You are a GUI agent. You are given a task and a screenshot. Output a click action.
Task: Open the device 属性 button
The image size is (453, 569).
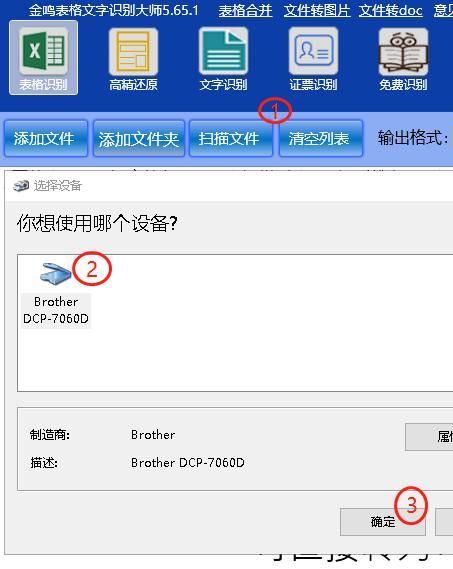point(429,437)
